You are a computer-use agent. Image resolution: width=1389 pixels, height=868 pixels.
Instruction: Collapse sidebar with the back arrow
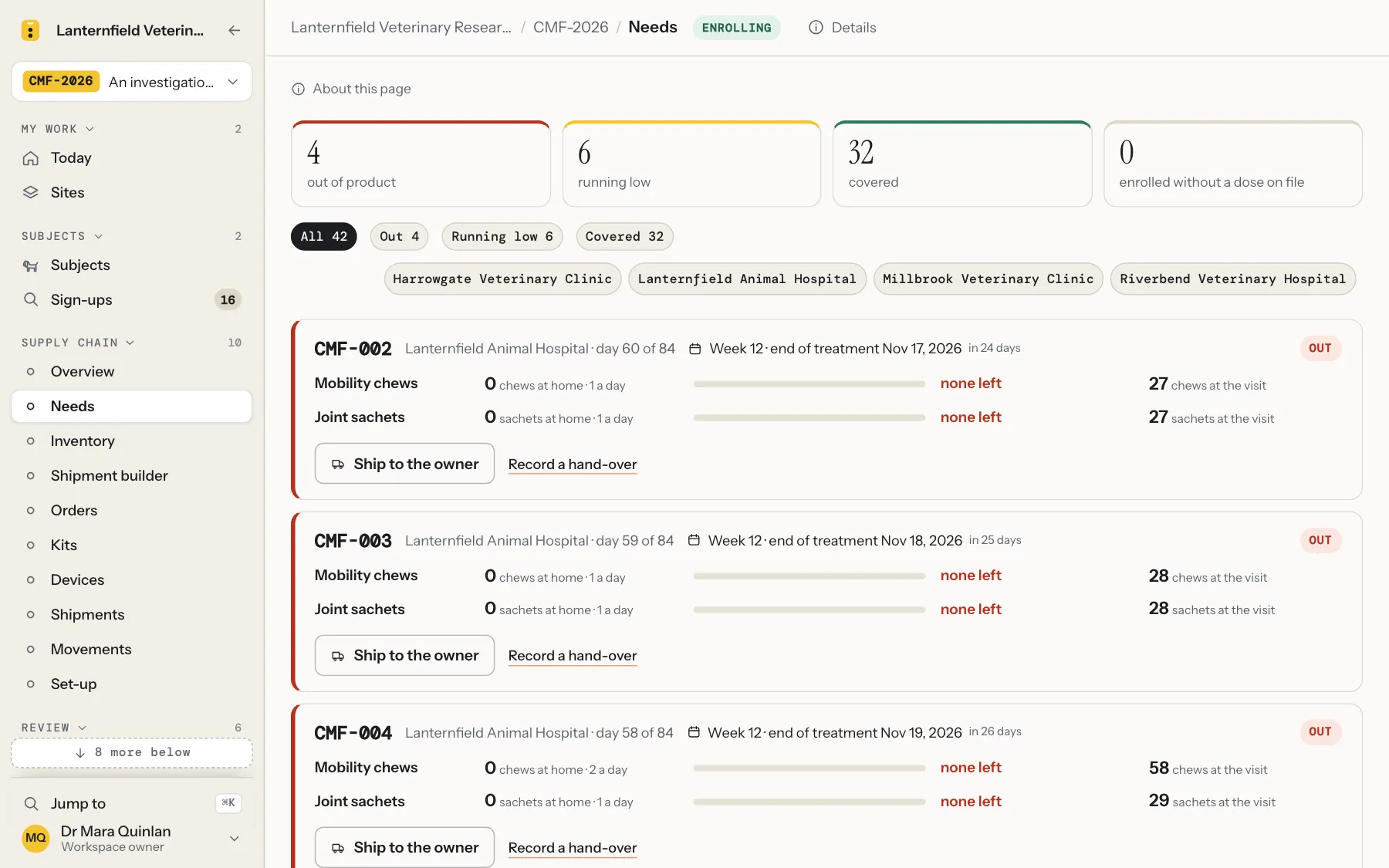(235, 30)
